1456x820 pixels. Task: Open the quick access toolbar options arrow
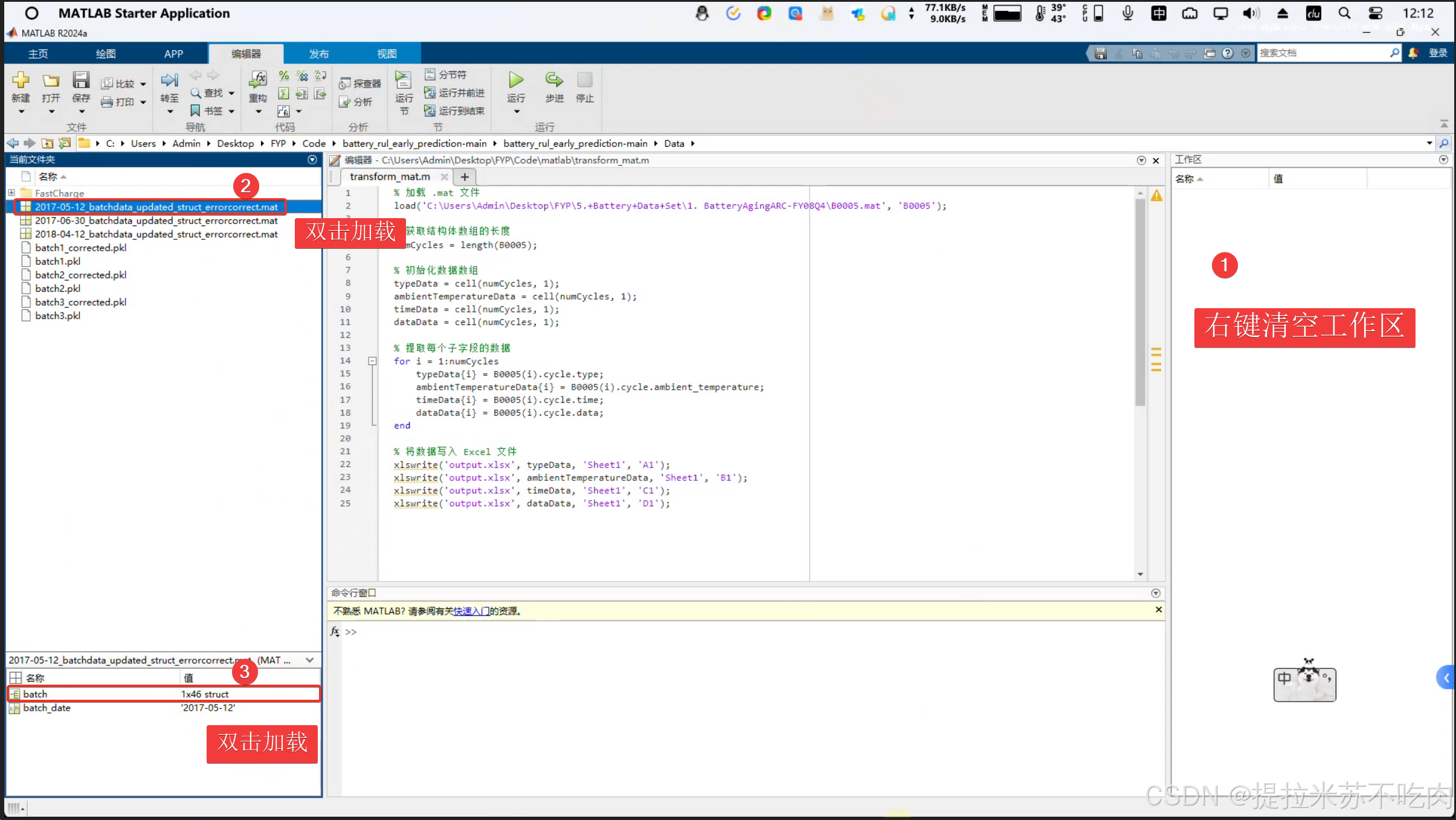1245,53
